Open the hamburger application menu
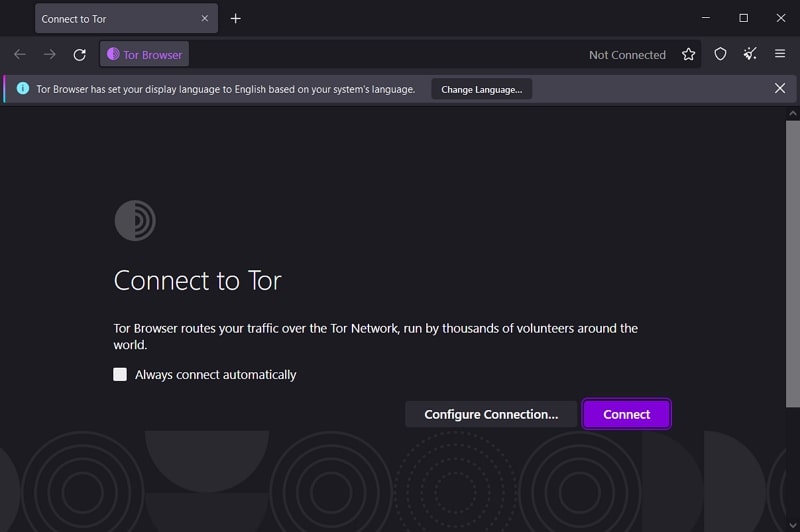The width and height of the screenshot is (800, 532). click(x=780, y=55)
